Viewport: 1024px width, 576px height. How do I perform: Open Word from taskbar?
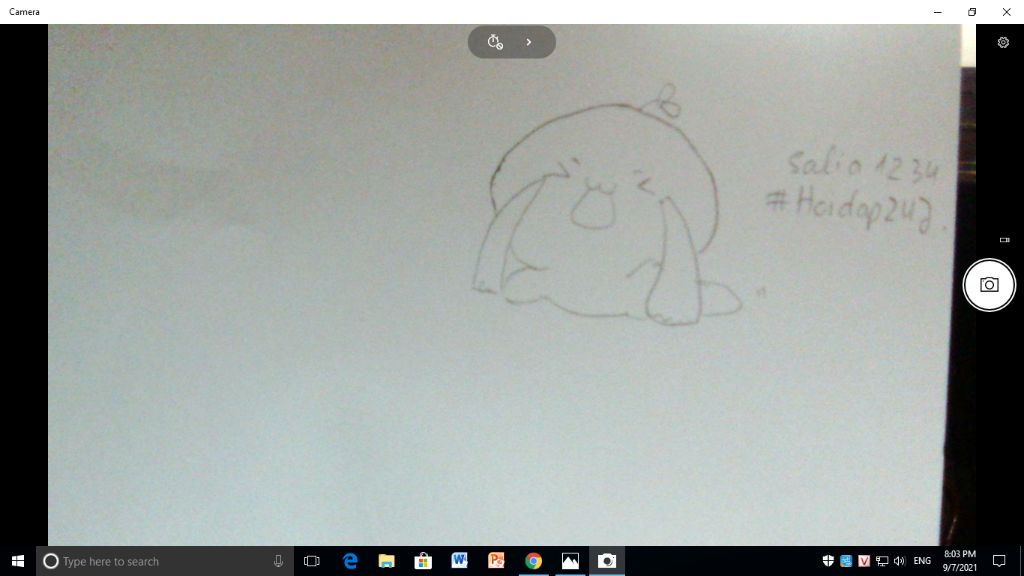pyautogui.click(x=460, y=561)
